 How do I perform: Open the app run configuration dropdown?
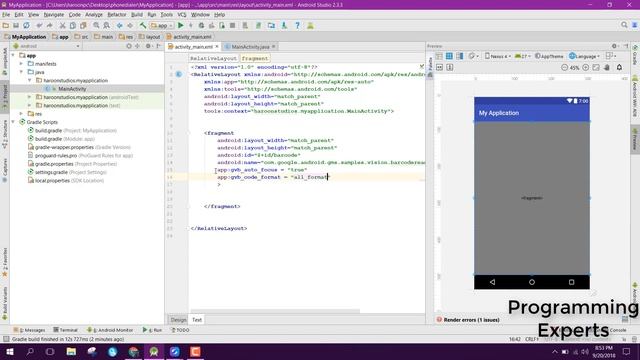click(x=162, y=25)
